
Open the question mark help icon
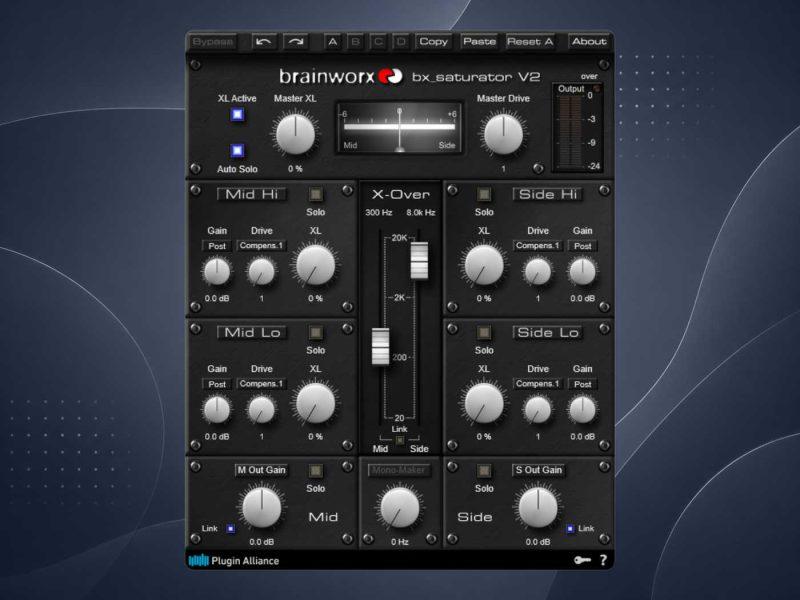[603, 560]
